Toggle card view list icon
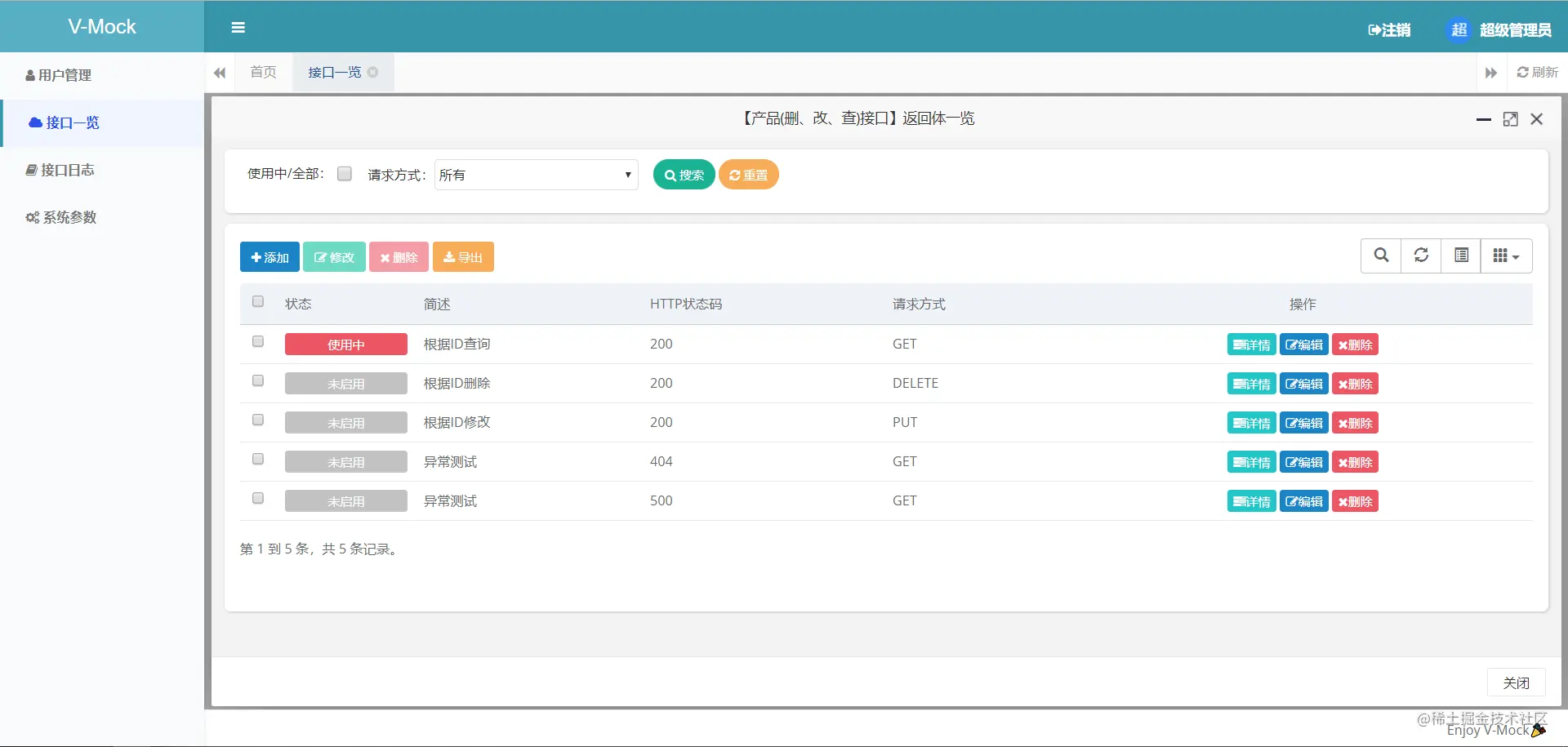Screen dimensions: 1568x747 click(x=1461, y=256)
